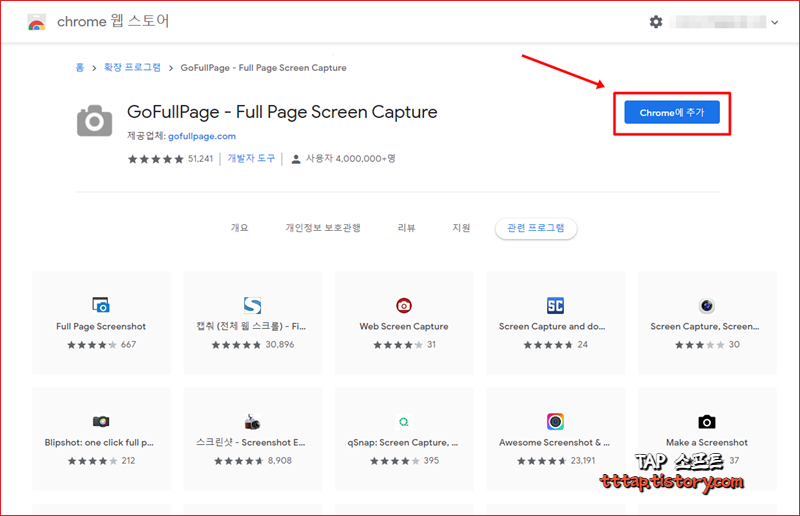Select 관련 프로그램 tab
Image resolution: width=800 pixels, height=516 pixels.
coord(536,228)
